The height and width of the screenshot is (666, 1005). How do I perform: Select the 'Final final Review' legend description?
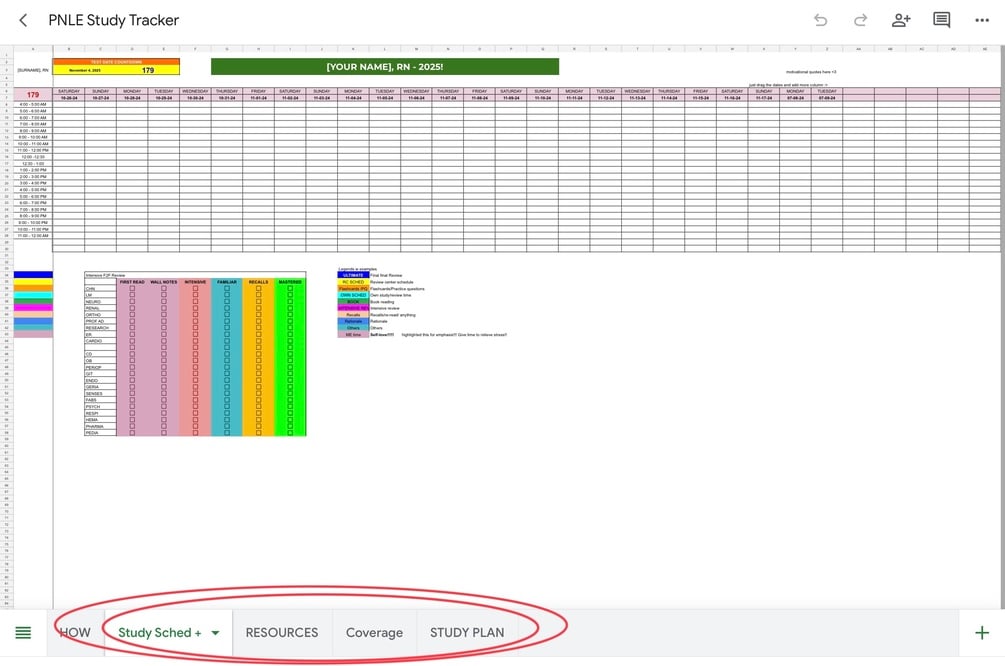pyautogui.click(x=386, y=275)
